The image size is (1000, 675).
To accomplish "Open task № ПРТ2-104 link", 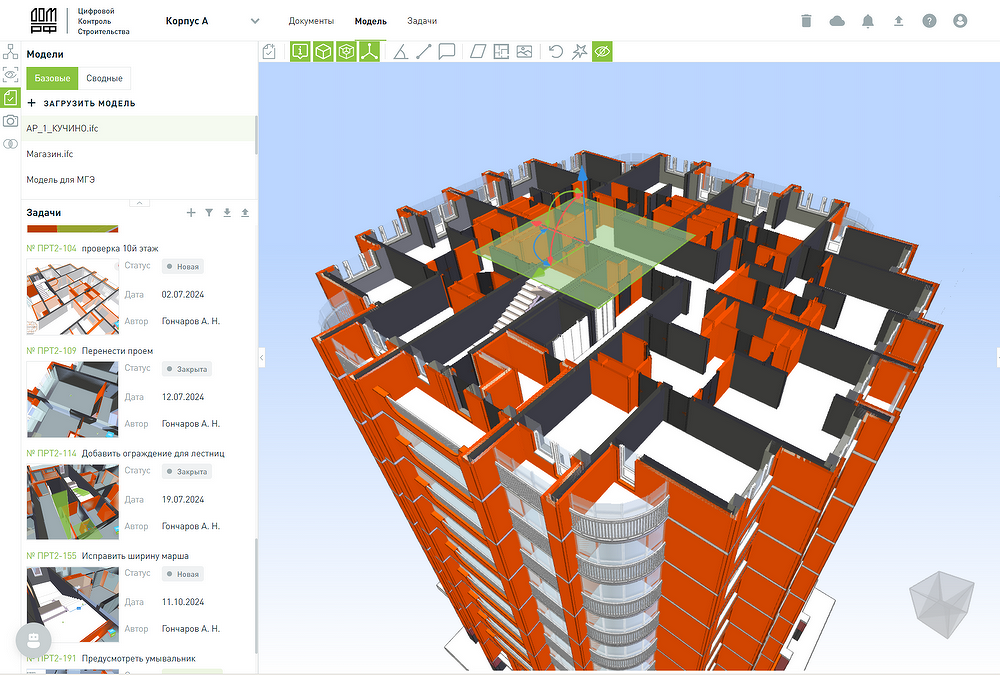I will click(x=52, y=248).
